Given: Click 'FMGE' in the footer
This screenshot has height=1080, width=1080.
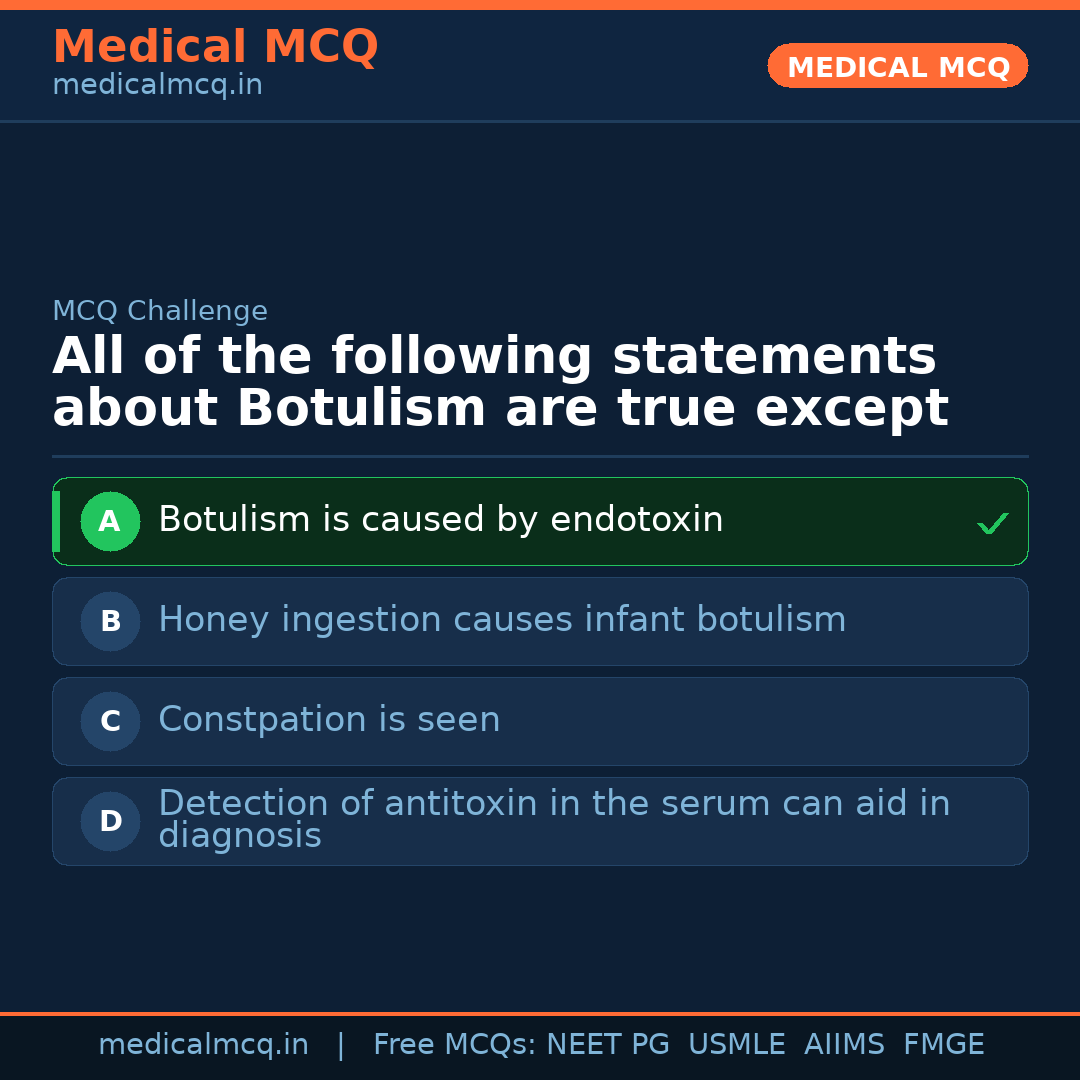Looking at the screenshot, I should tap(944, 1045).
